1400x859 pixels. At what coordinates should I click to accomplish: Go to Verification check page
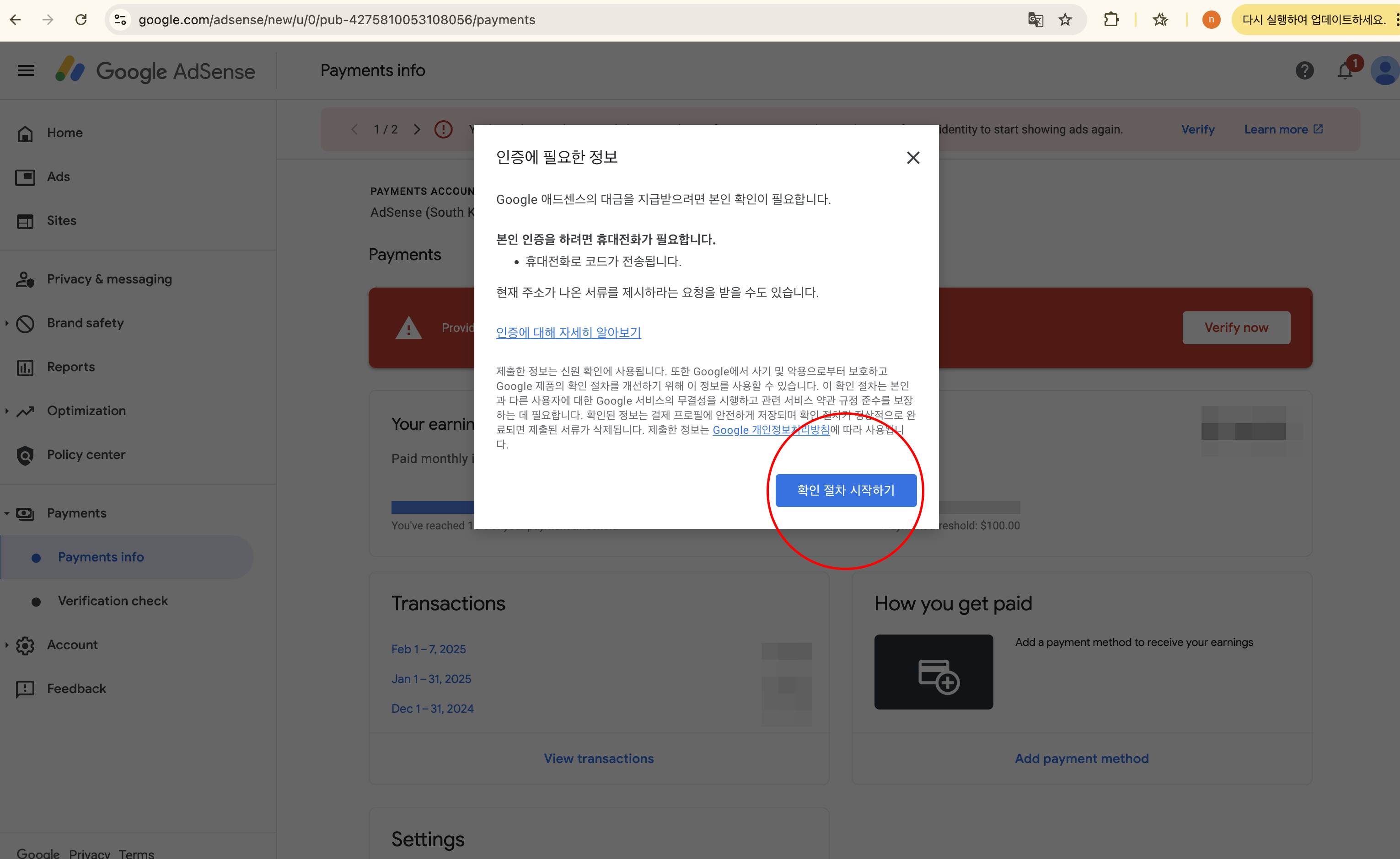(113, 601)
